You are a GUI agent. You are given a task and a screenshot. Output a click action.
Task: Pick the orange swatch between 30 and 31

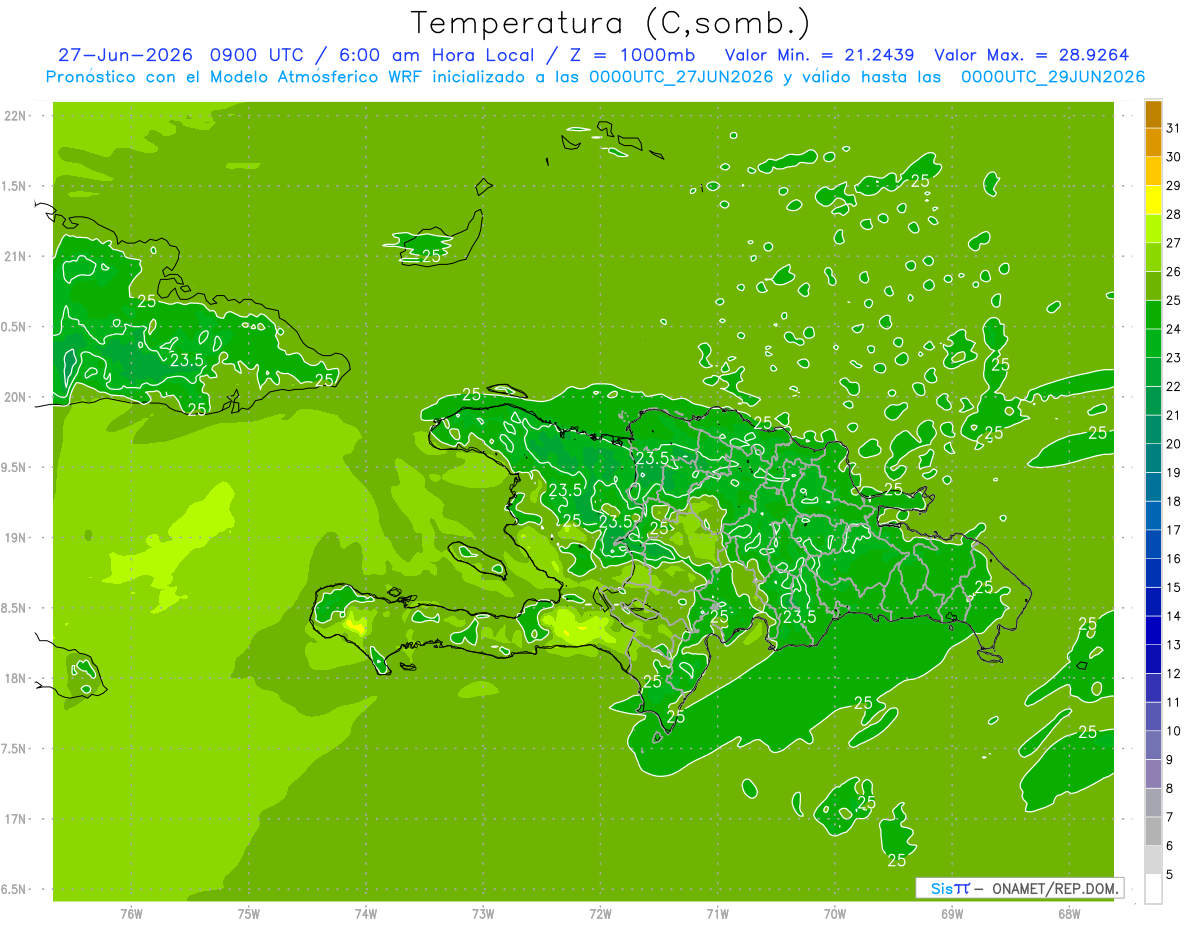[x=1153, y=143]
